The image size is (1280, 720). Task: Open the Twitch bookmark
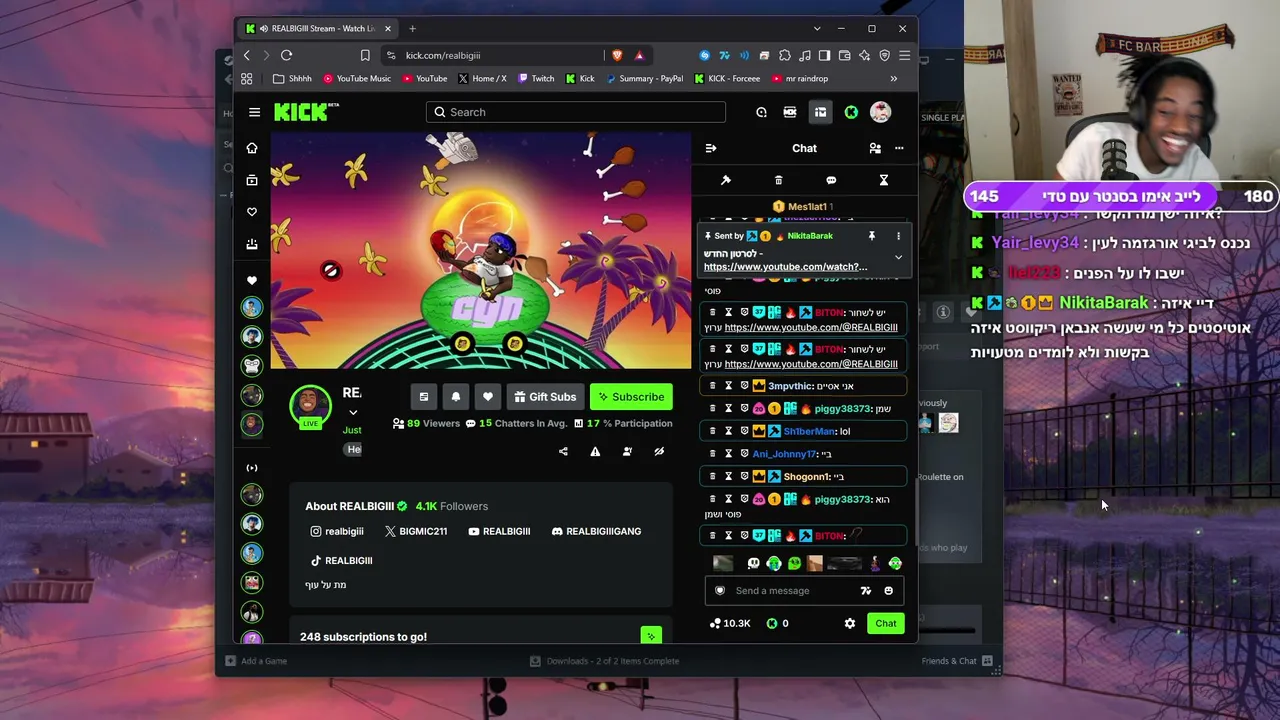tap(536, 78)
